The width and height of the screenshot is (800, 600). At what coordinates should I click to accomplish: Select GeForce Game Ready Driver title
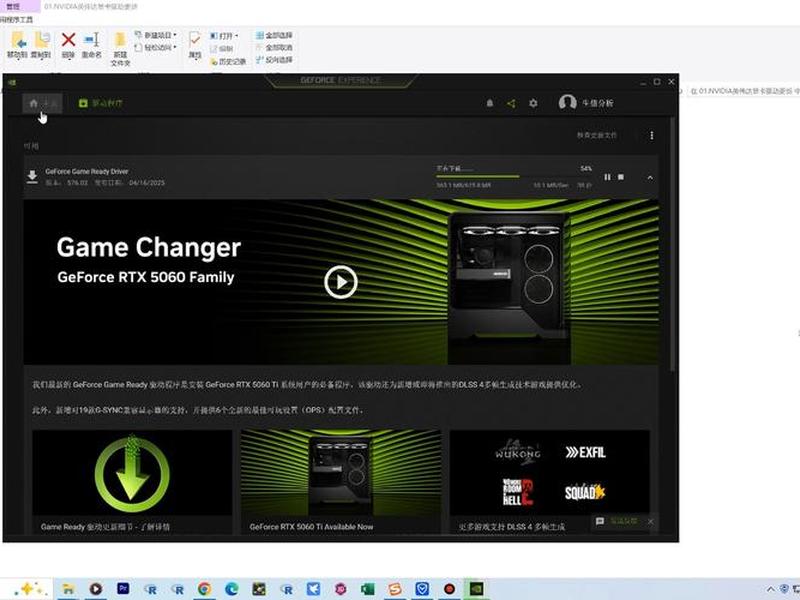87,171
